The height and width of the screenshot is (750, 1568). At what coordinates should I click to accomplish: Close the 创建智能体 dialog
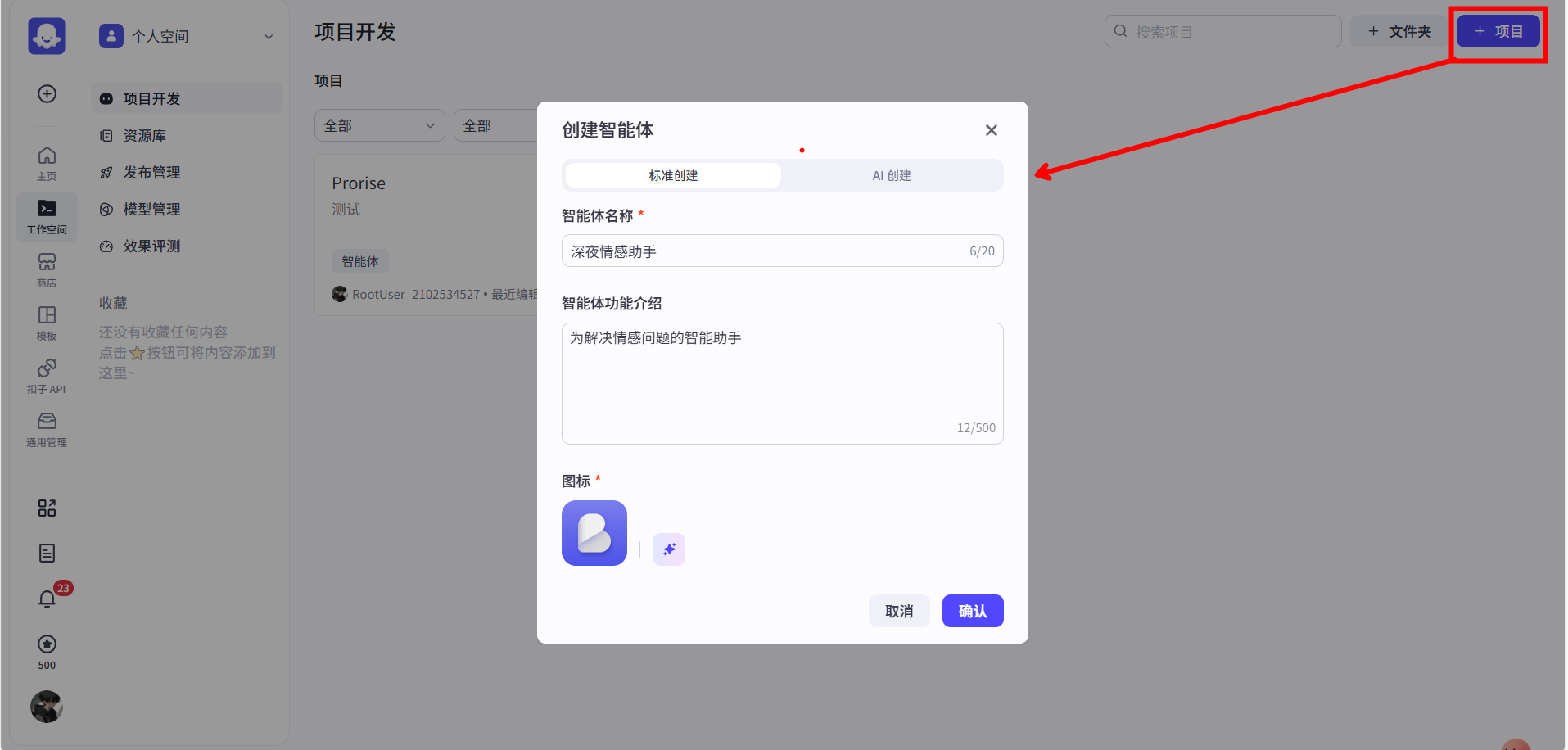[991, 130]
